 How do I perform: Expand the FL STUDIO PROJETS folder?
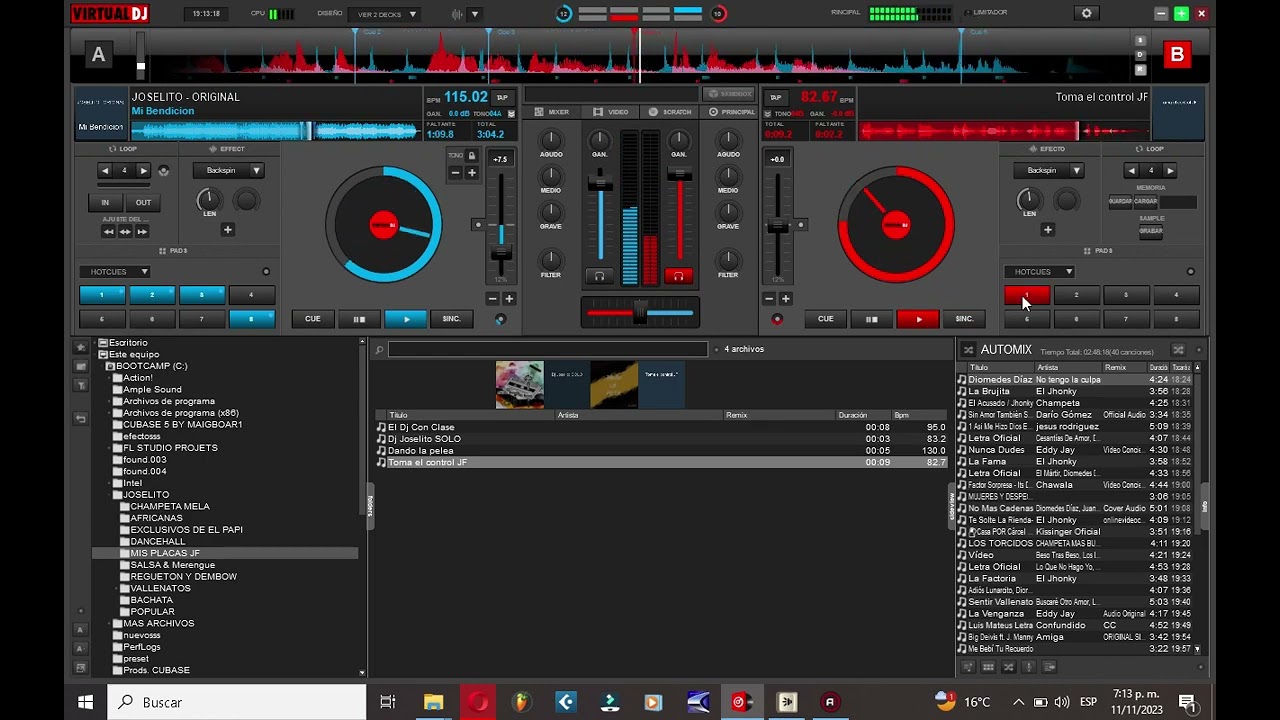click(110, 448)
